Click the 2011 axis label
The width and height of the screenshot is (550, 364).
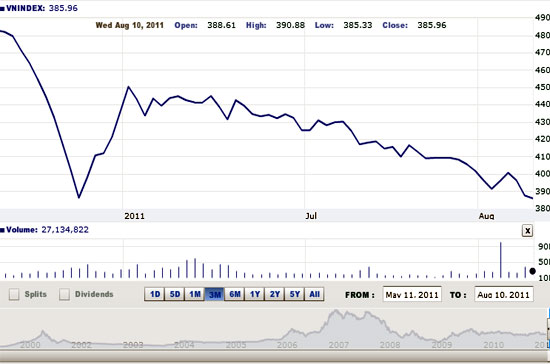(134, 216)
